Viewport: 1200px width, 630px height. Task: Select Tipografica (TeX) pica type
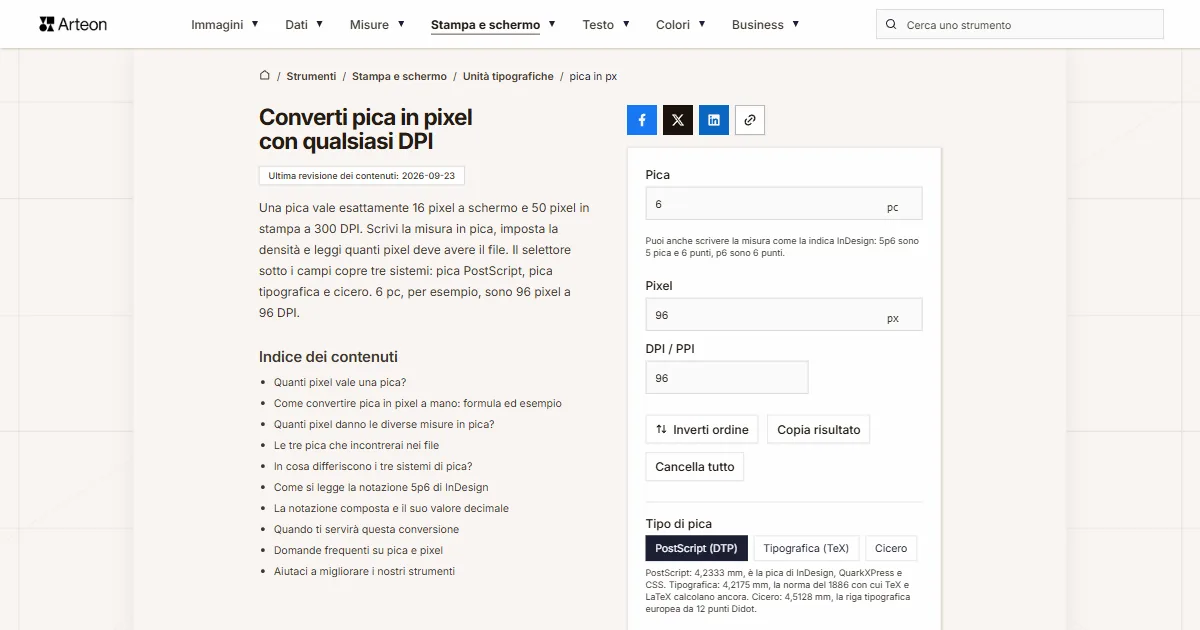pyautogui.click(x=806, y=548)
